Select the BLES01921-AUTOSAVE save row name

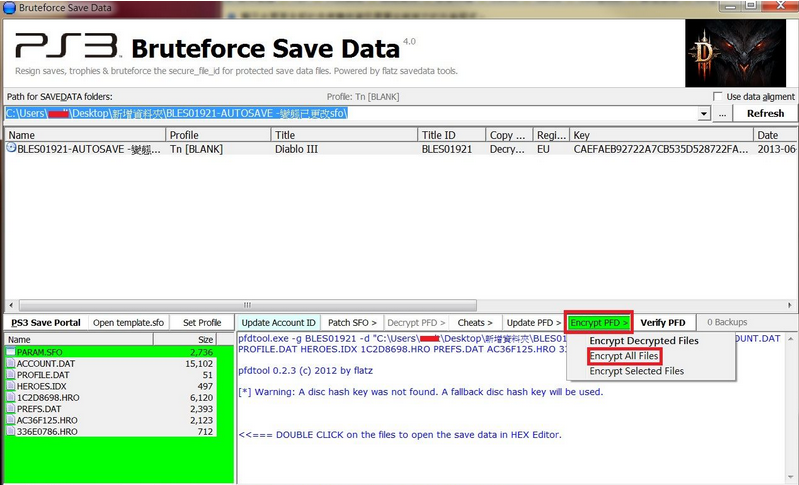point(89,149)
